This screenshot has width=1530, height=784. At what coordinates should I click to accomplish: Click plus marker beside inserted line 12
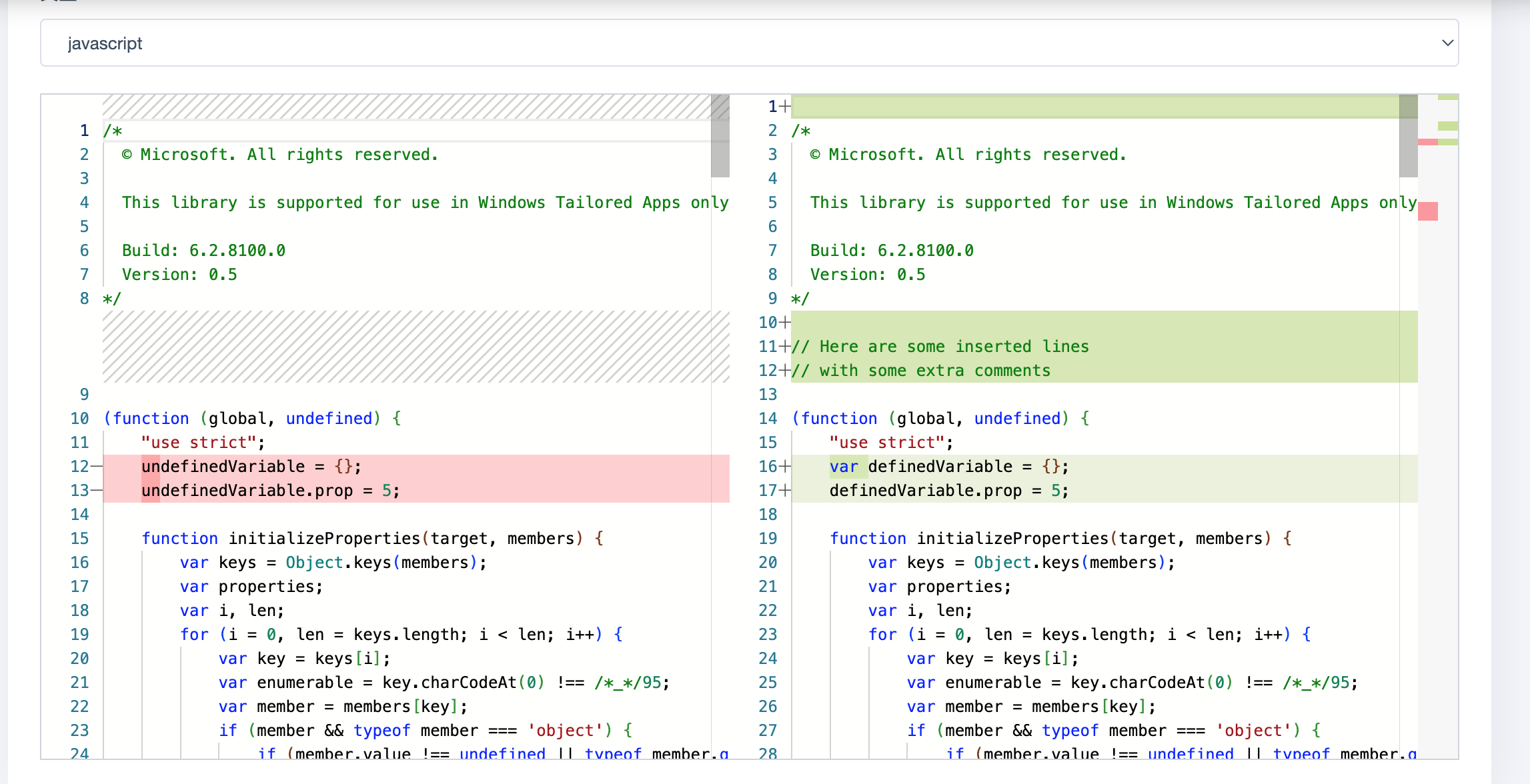pos(785,371)
